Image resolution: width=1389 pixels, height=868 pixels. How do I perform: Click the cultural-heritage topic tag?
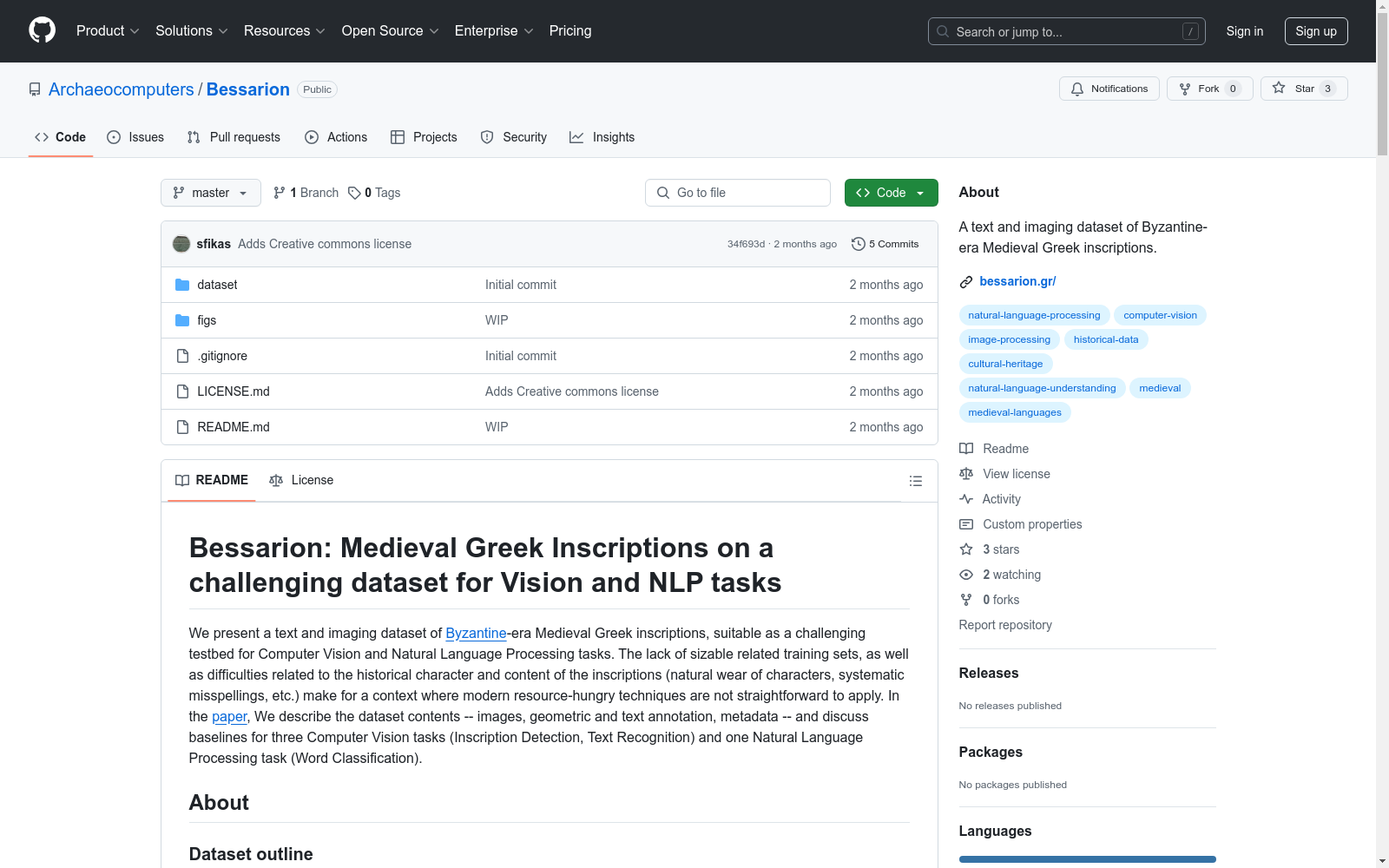pyautogui.click(x=1005, y=364)
